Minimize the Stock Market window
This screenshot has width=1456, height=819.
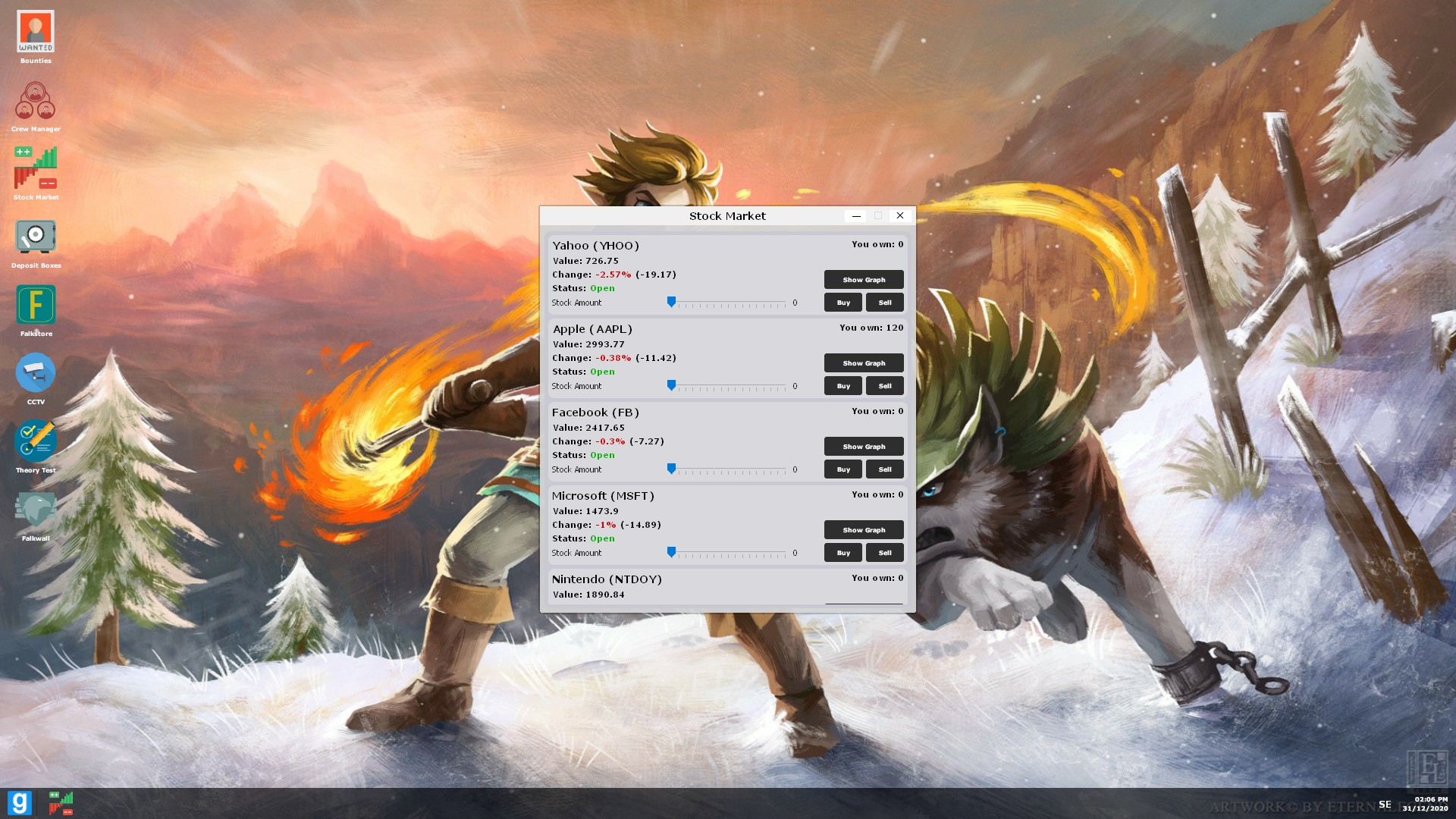(856, 216)
